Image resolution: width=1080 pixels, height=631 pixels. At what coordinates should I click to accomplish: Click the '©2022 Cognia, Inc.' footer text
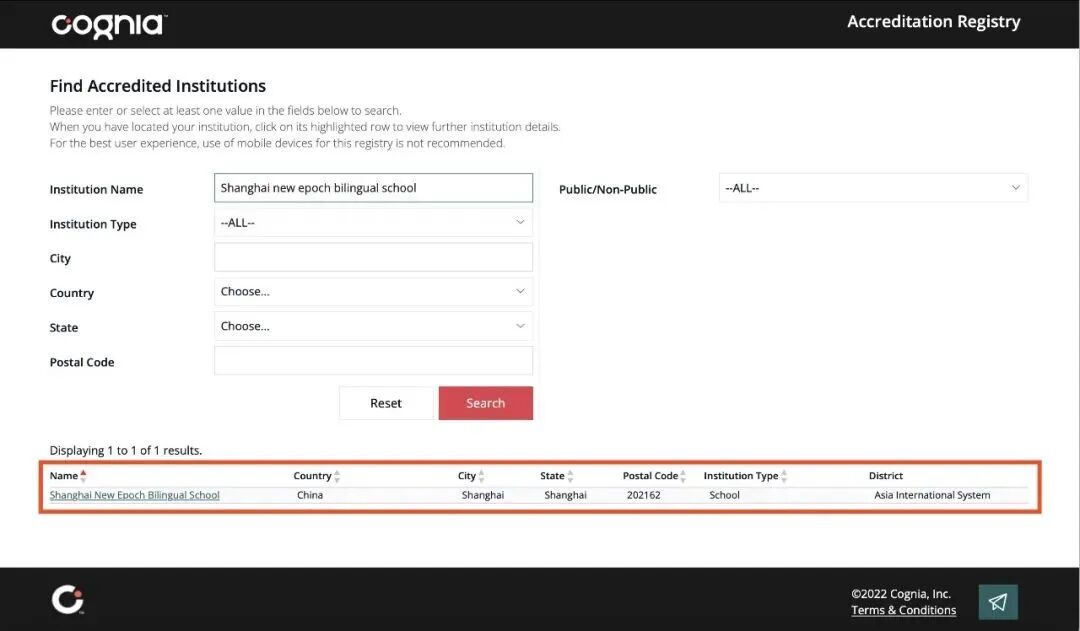tap(901, 594)
